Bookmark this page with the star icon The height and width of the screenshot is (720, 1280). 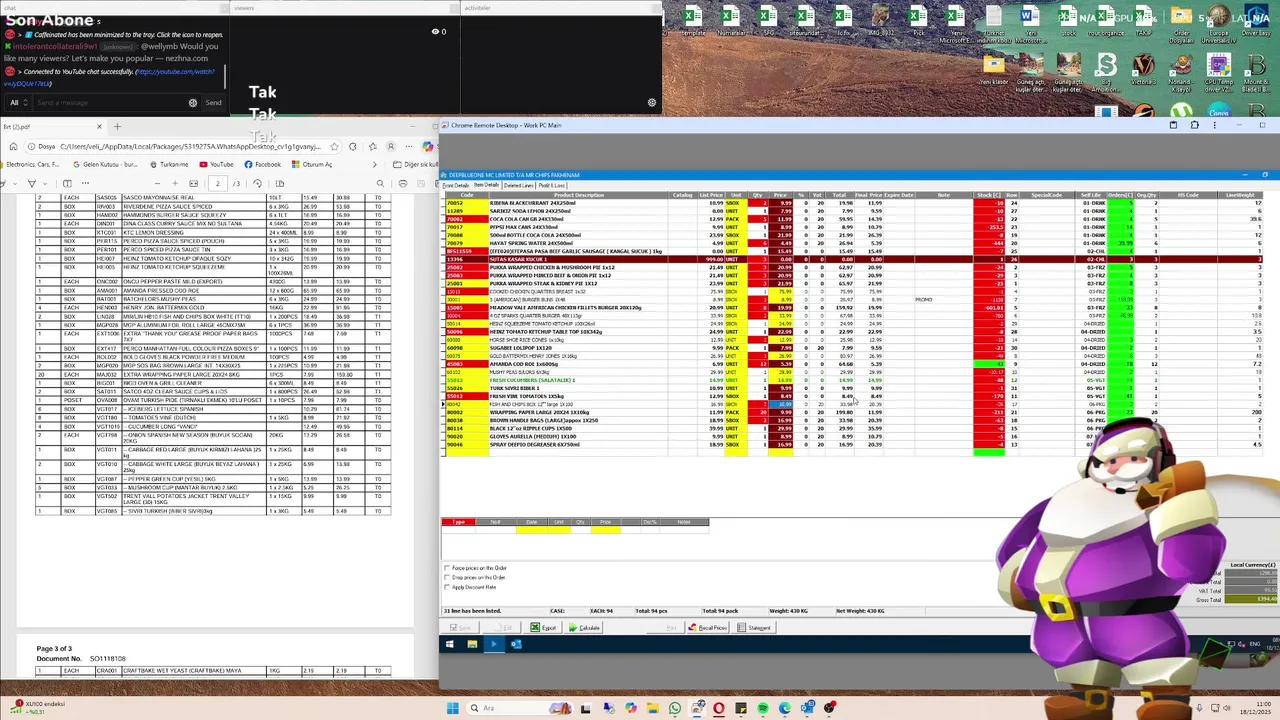335,147
